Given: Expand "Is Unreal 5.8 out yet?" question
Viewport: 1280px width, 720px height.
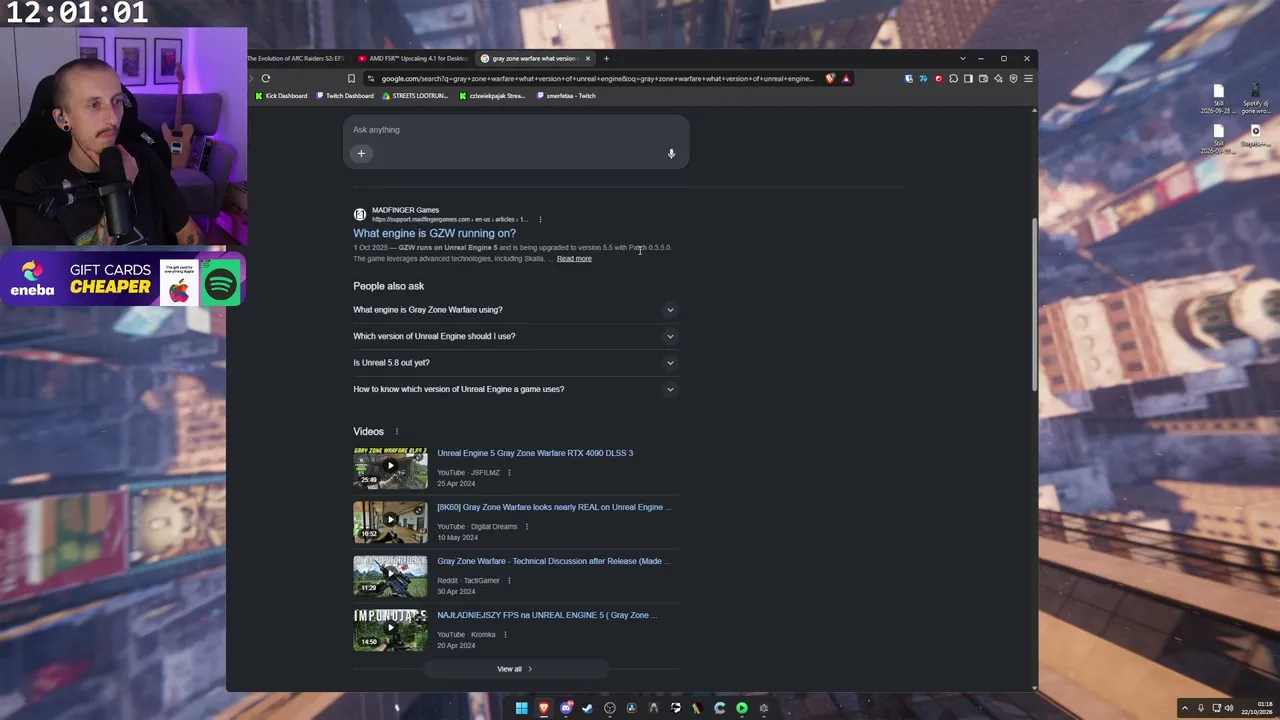Looking at the screenshot, I should [515, 363].
